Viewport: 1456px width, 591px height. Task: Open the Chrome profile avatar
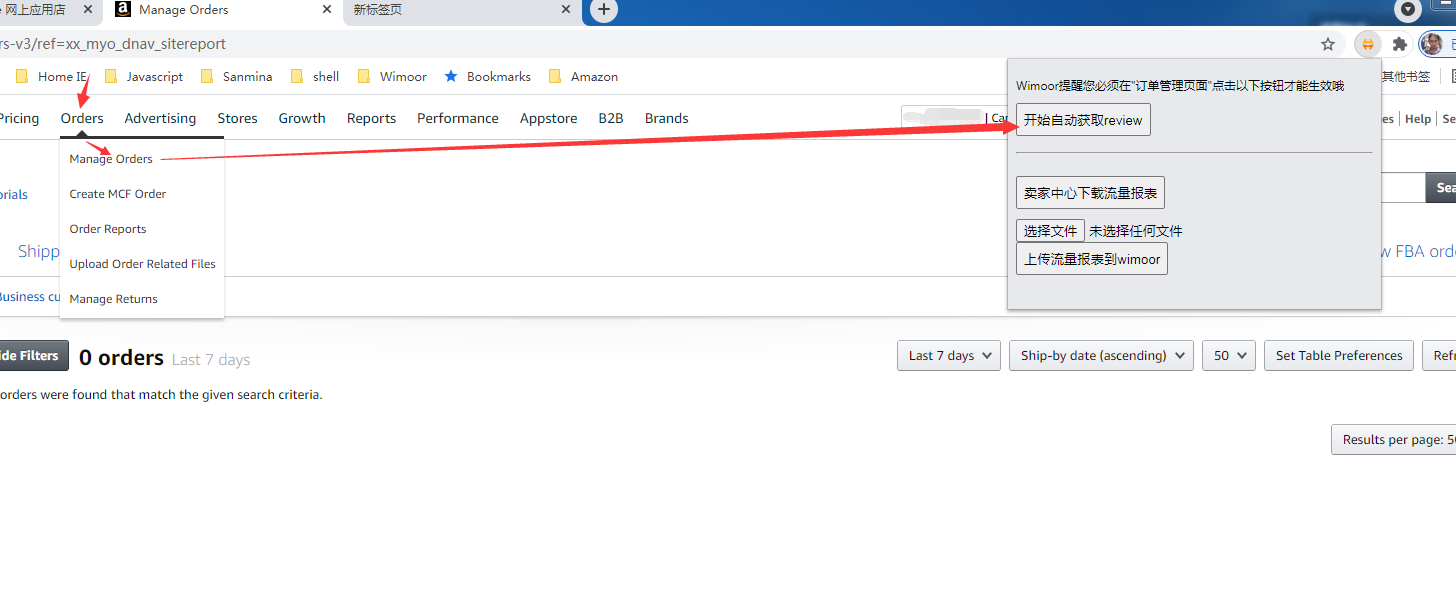click(1432, 44)
